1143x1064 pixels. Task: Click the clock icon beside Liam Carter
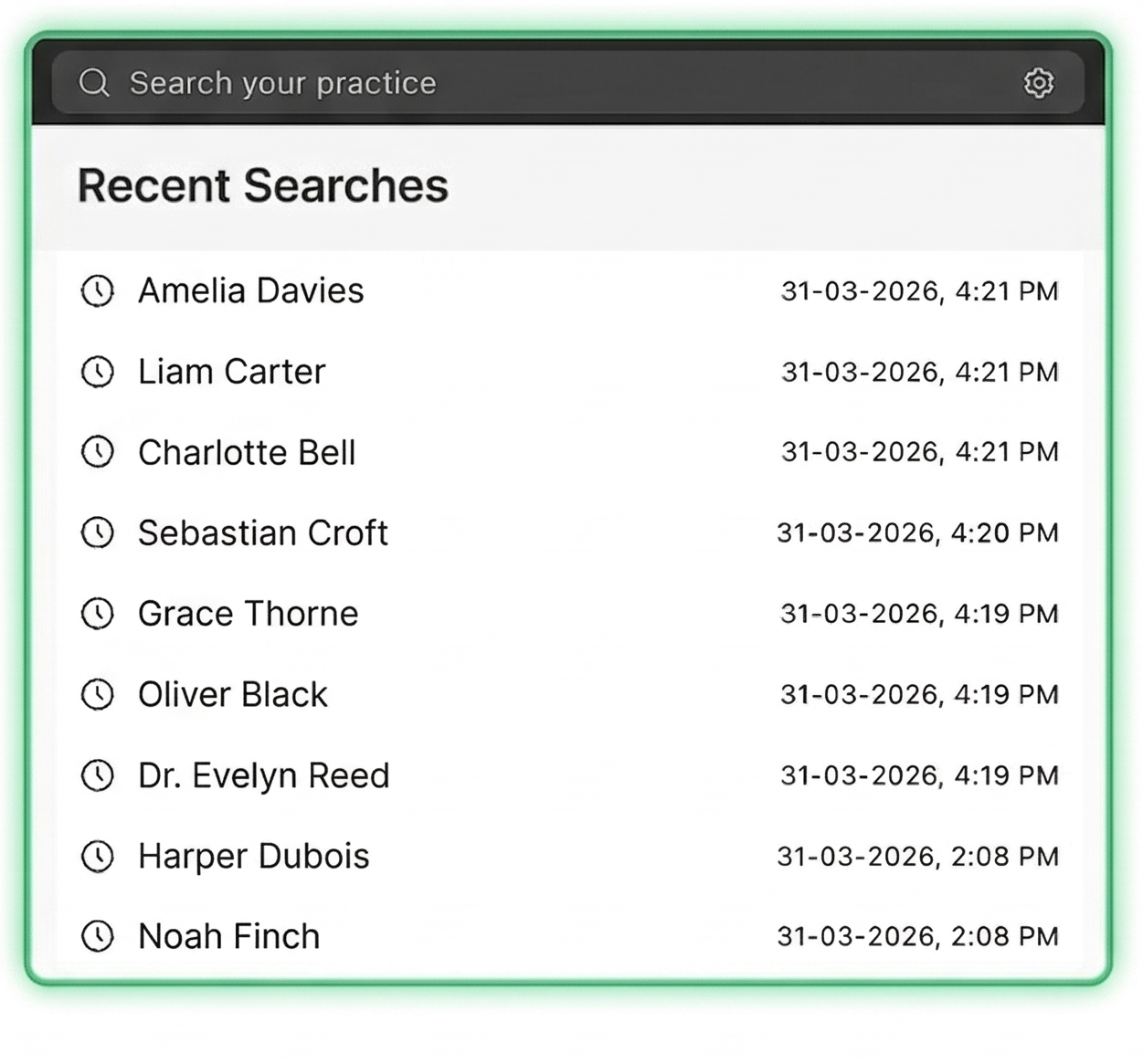click(98, 372)
